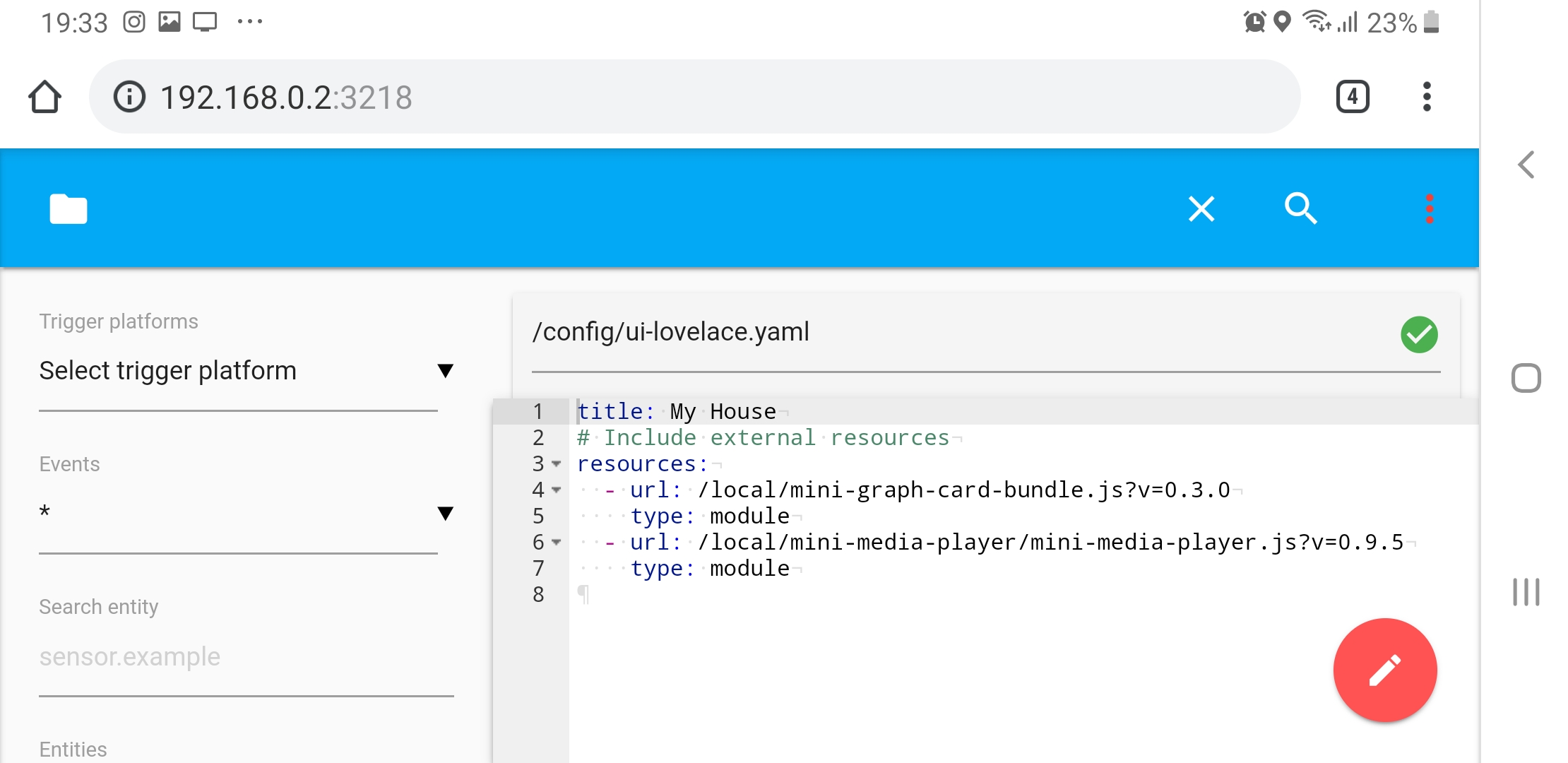The height and width of the screenshot is (763, 1568).
Task: Open search with the magnifier icon
Action: 1300,209
